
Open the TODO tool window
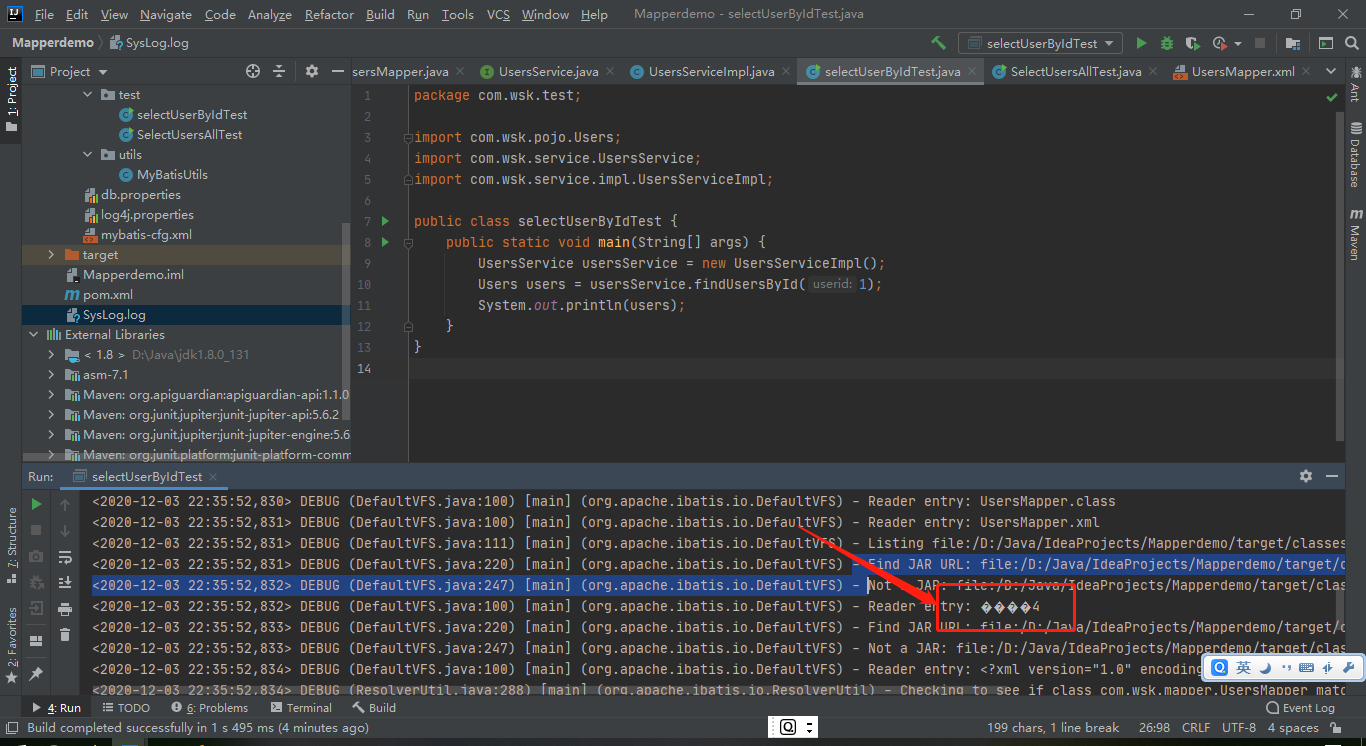pos(126,707)
